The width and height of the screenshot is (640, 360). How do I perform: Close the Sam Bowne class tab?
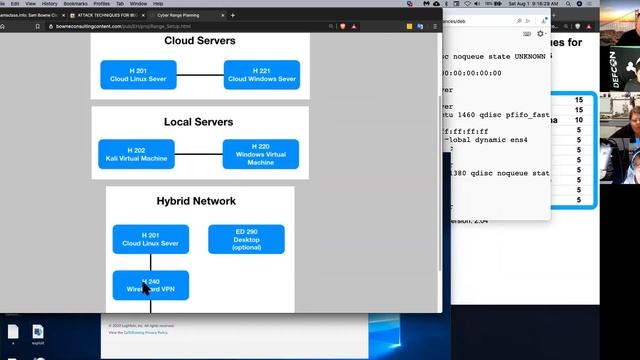click(63, 15)
